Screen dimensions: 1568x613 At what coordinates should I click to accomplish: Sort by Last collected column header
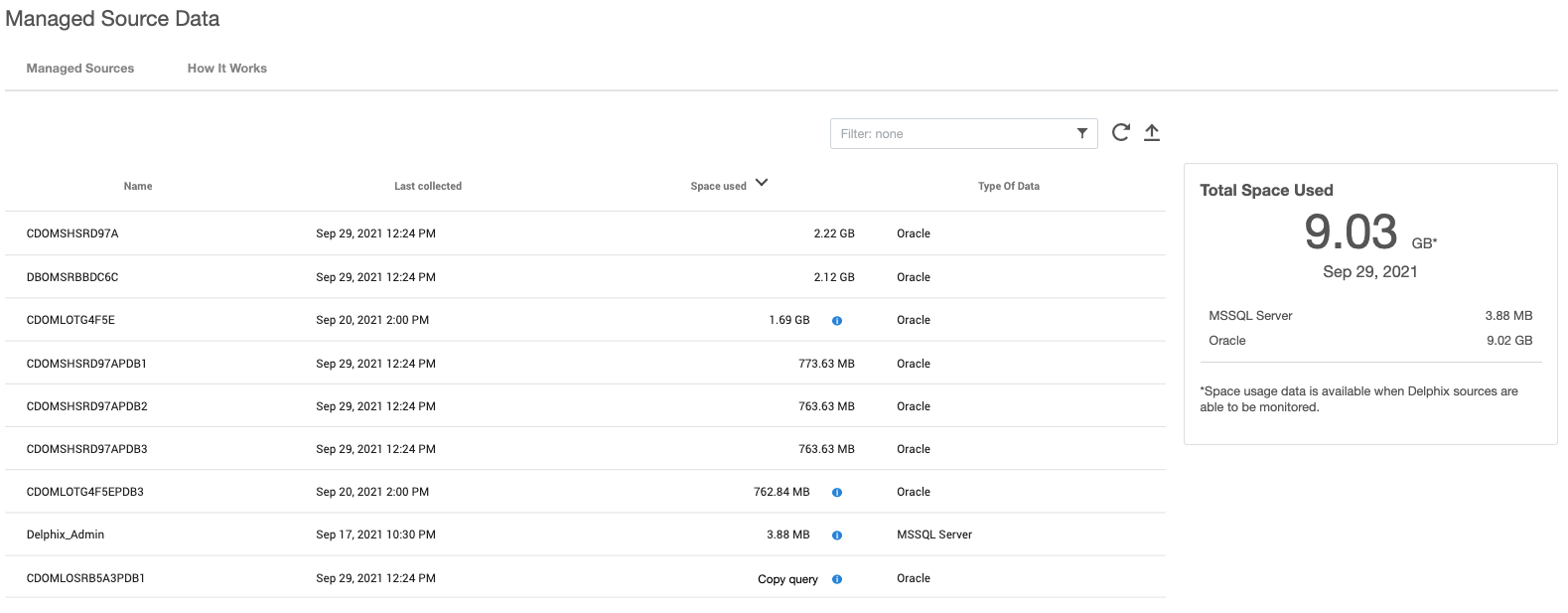coord(428,187)
